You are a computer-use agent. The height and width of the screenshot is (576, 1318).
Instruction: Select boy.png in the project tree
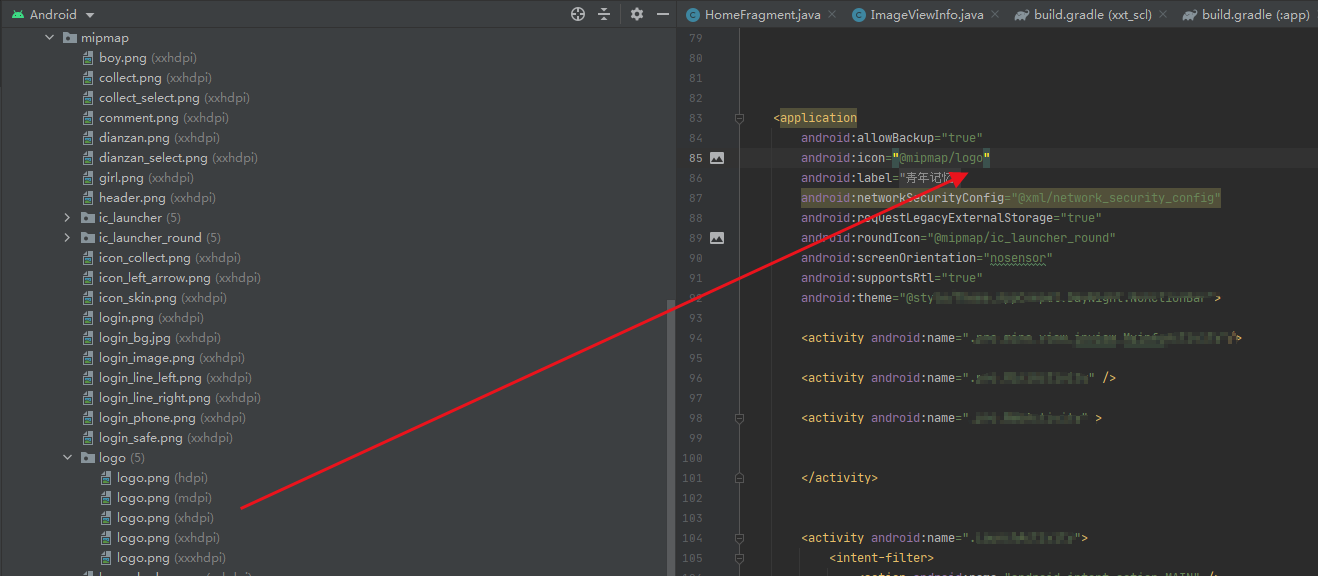pos(148,58)
